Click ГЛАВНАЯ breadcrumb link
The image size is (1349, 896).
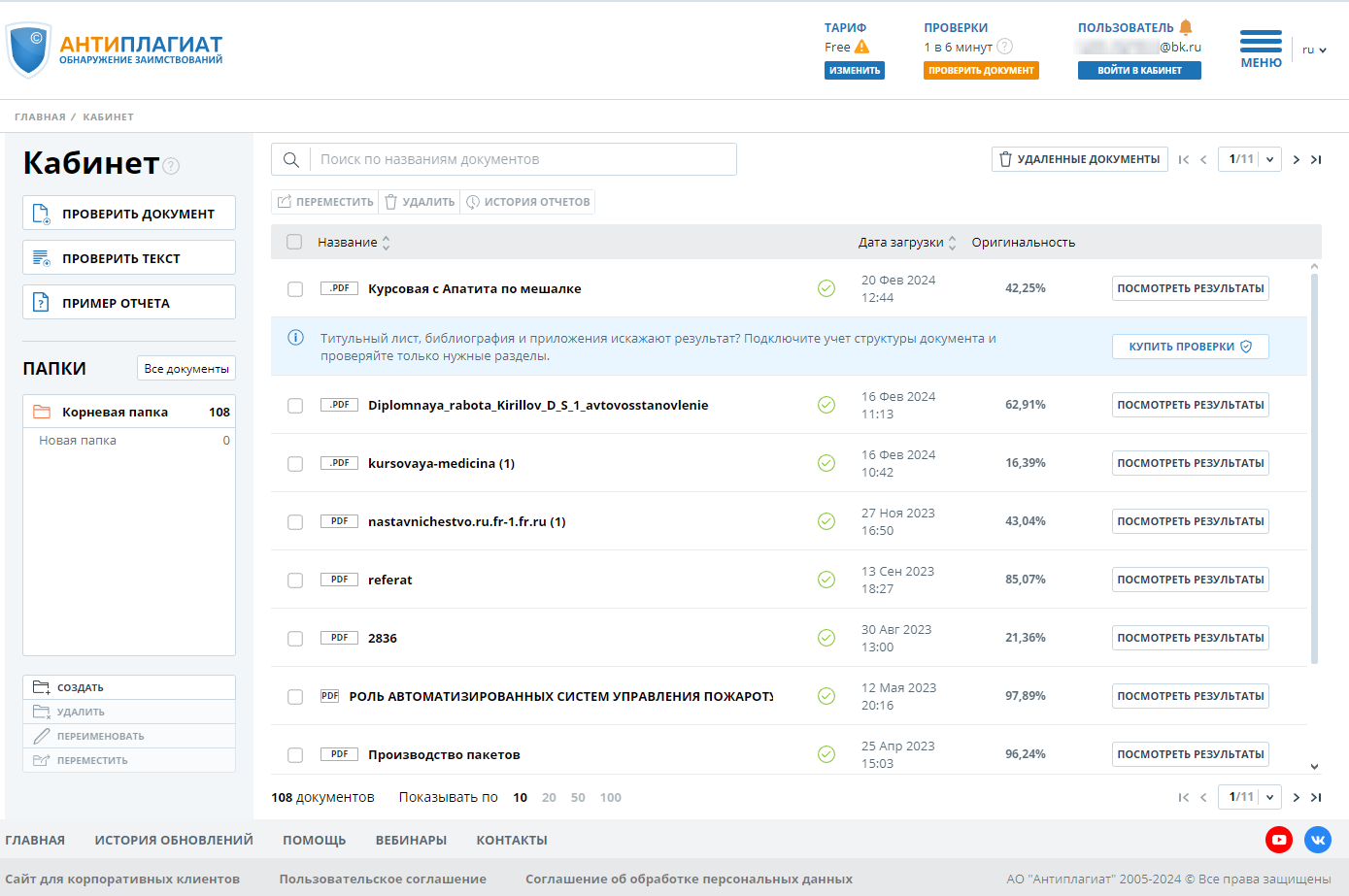pyautogui.click(x=40, y=116)
